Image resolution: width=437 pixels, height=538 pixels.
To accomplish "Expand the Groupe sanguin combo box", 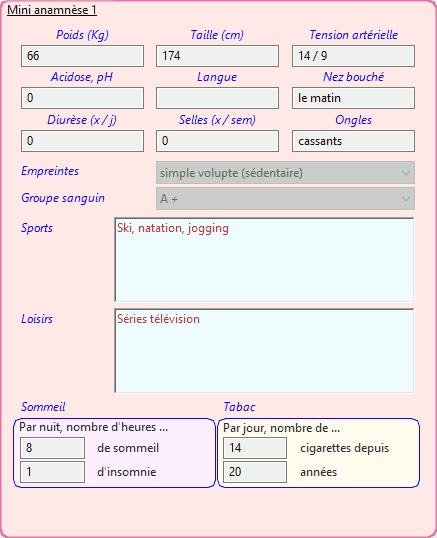I will click(x=285, y=199).
